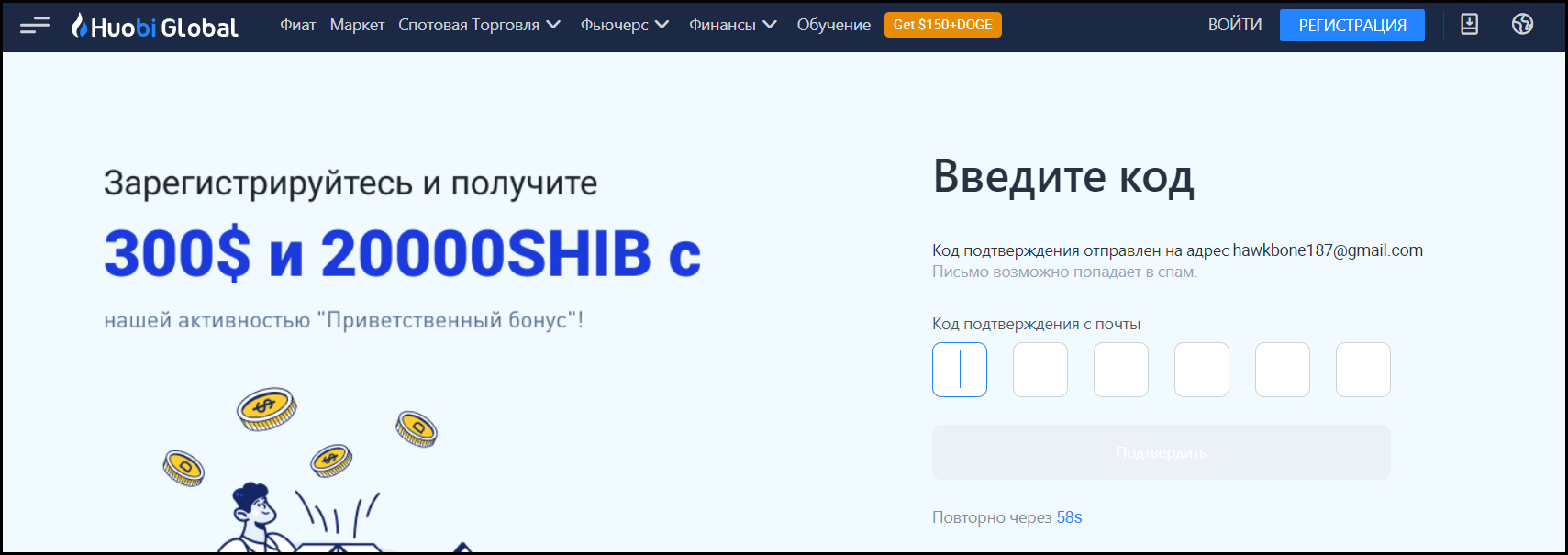Click the Get $150+DOGE promo button
Image resolution: width=1568 pixels, height=555 pixels.
click(943, 25)
